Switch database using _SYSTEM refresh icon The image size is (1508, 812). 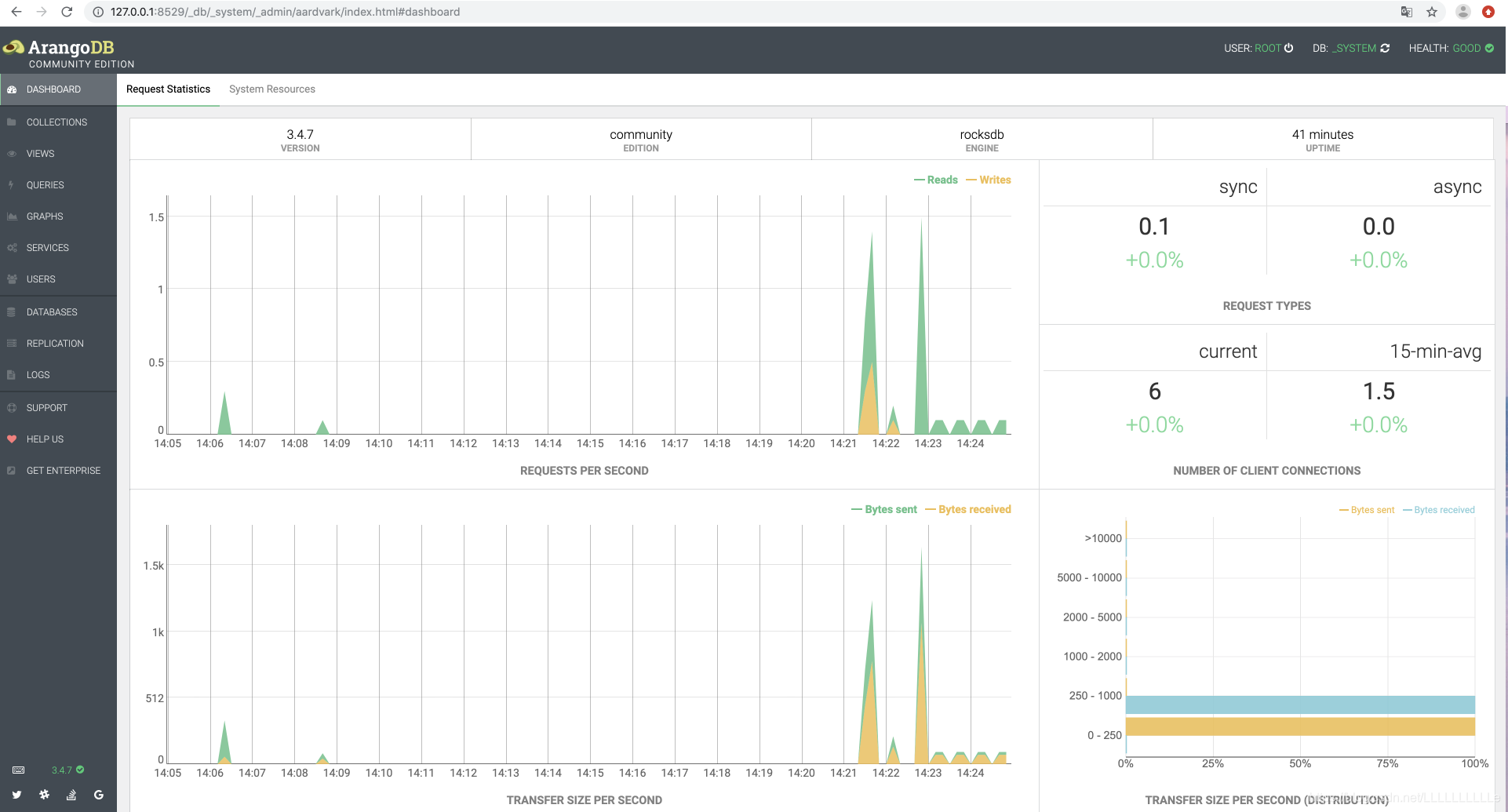[1385, 48]
